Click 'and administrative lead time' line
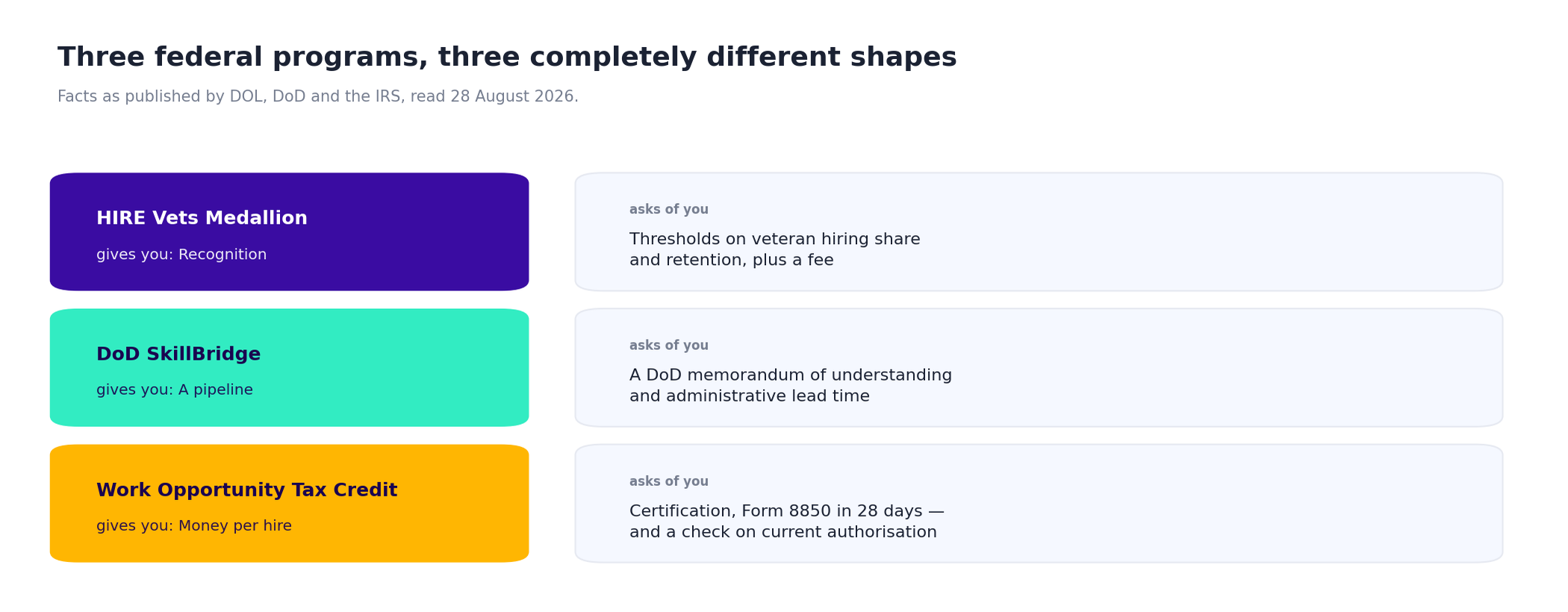This screenshot has height=612, width=1568. [x=750, y=396]
